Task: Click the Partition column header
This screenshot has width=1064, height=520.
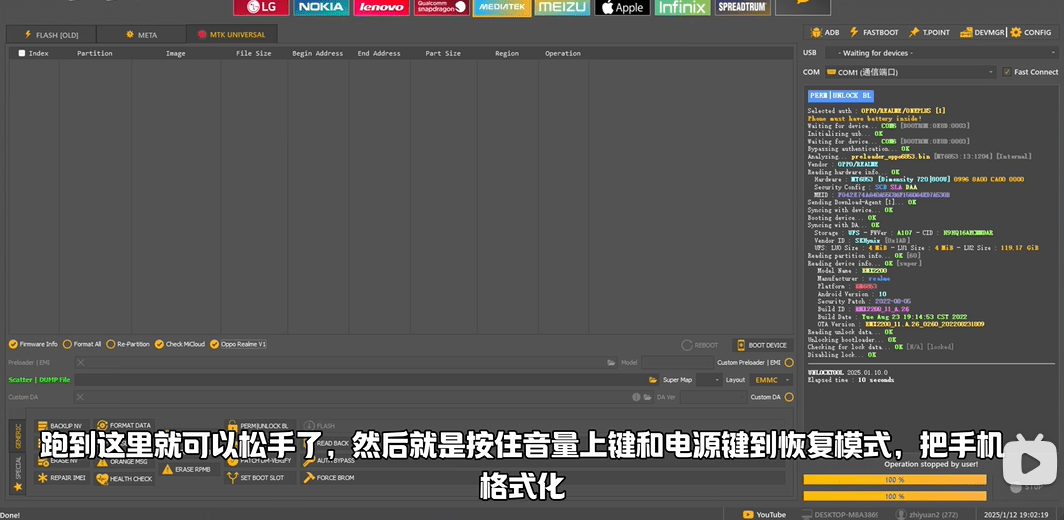Action: 95,53
